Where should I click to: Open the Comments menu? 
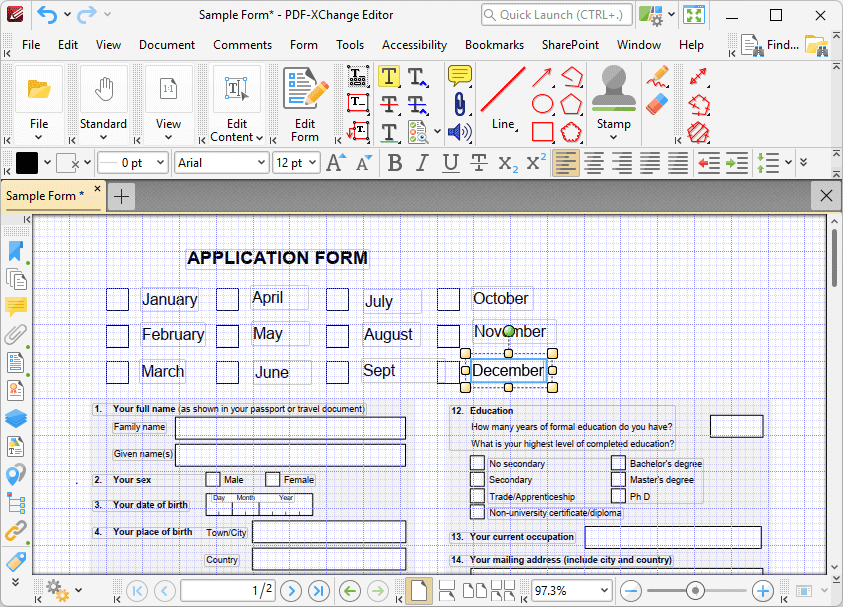pyautogui.click(x=242, y=45)
